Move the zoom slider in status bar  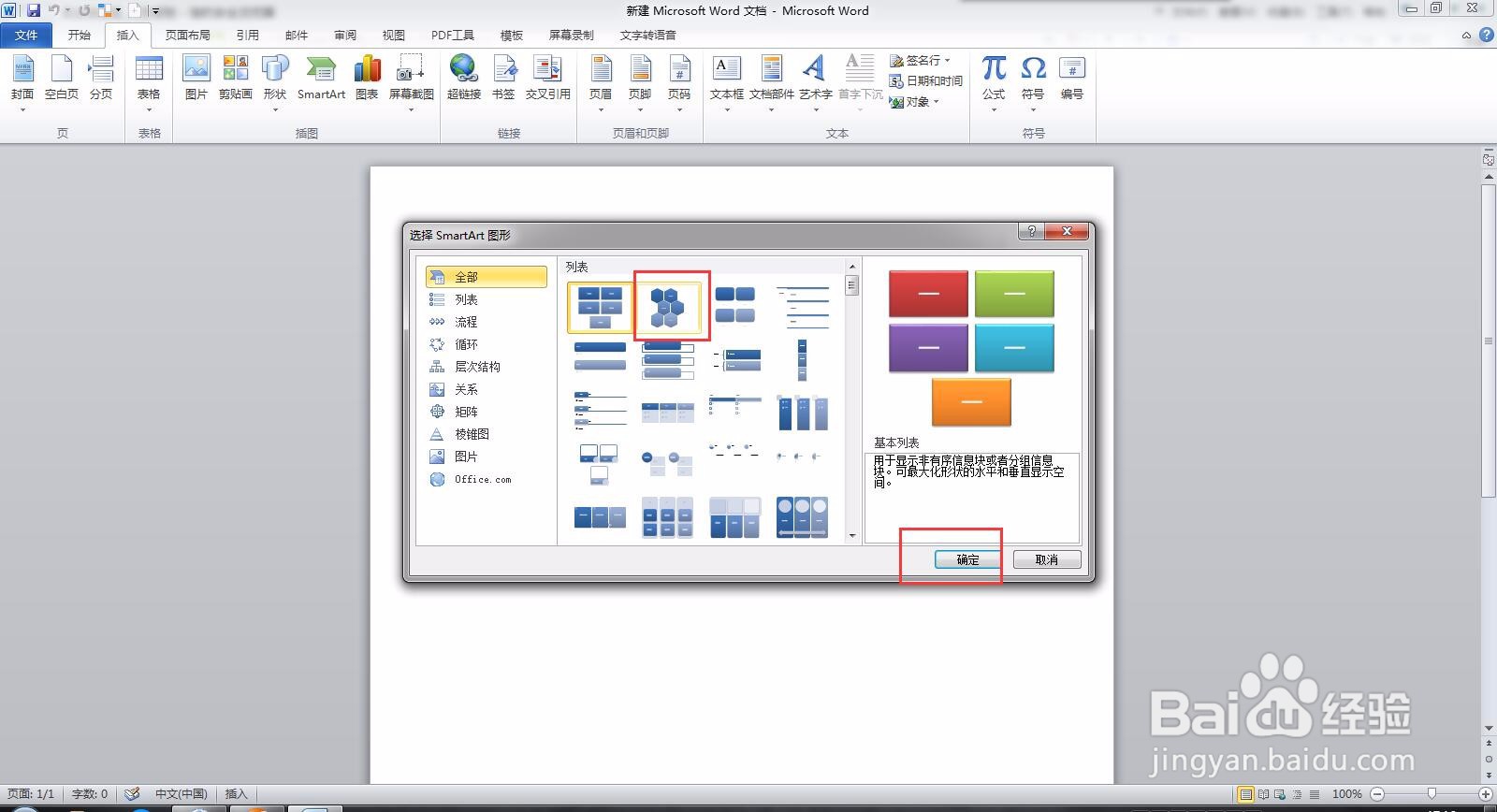coord(1432,793)
